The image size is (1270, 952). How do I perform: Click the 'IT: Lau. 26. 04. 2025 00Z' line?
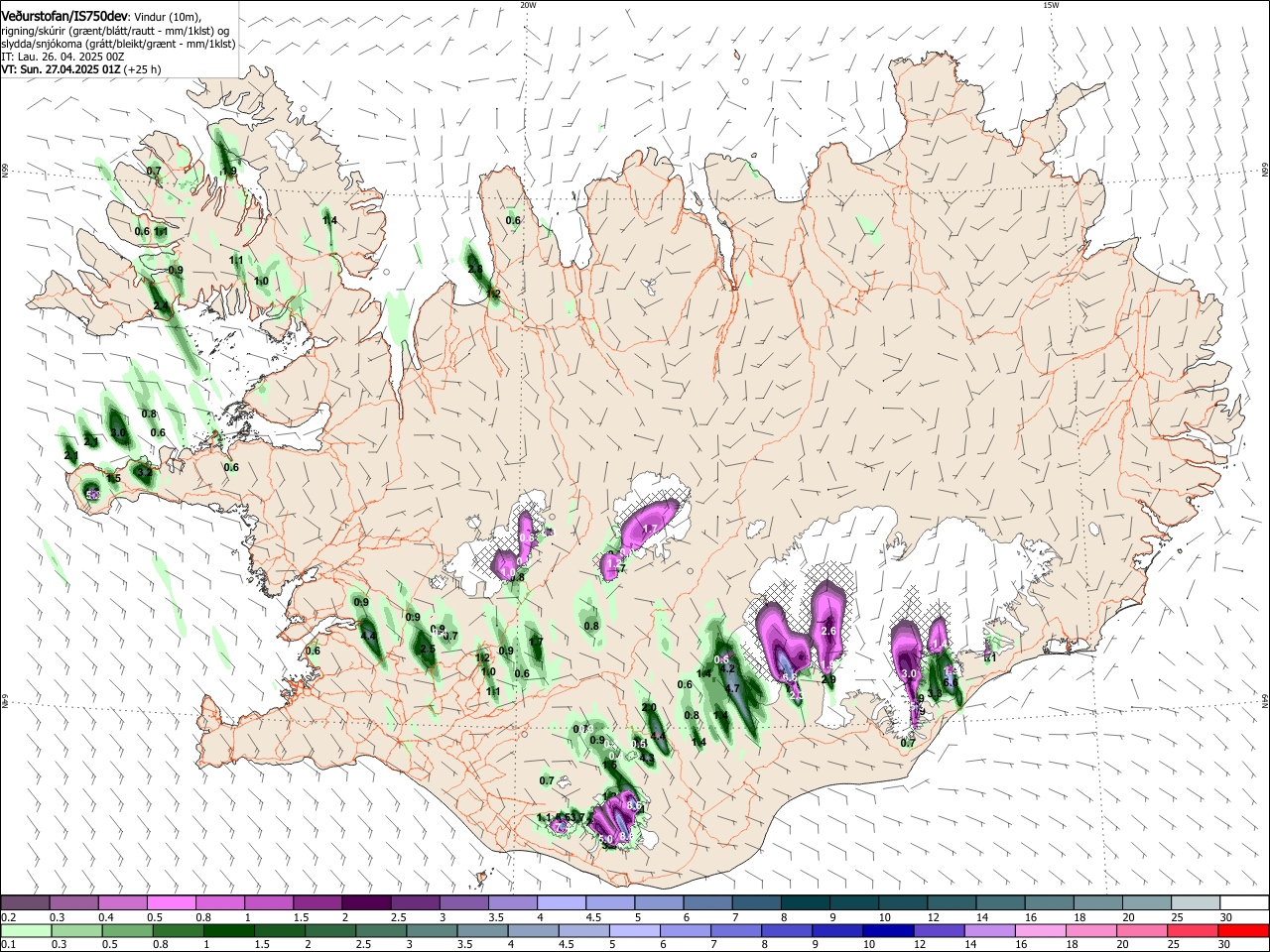(x=63, y=58)
